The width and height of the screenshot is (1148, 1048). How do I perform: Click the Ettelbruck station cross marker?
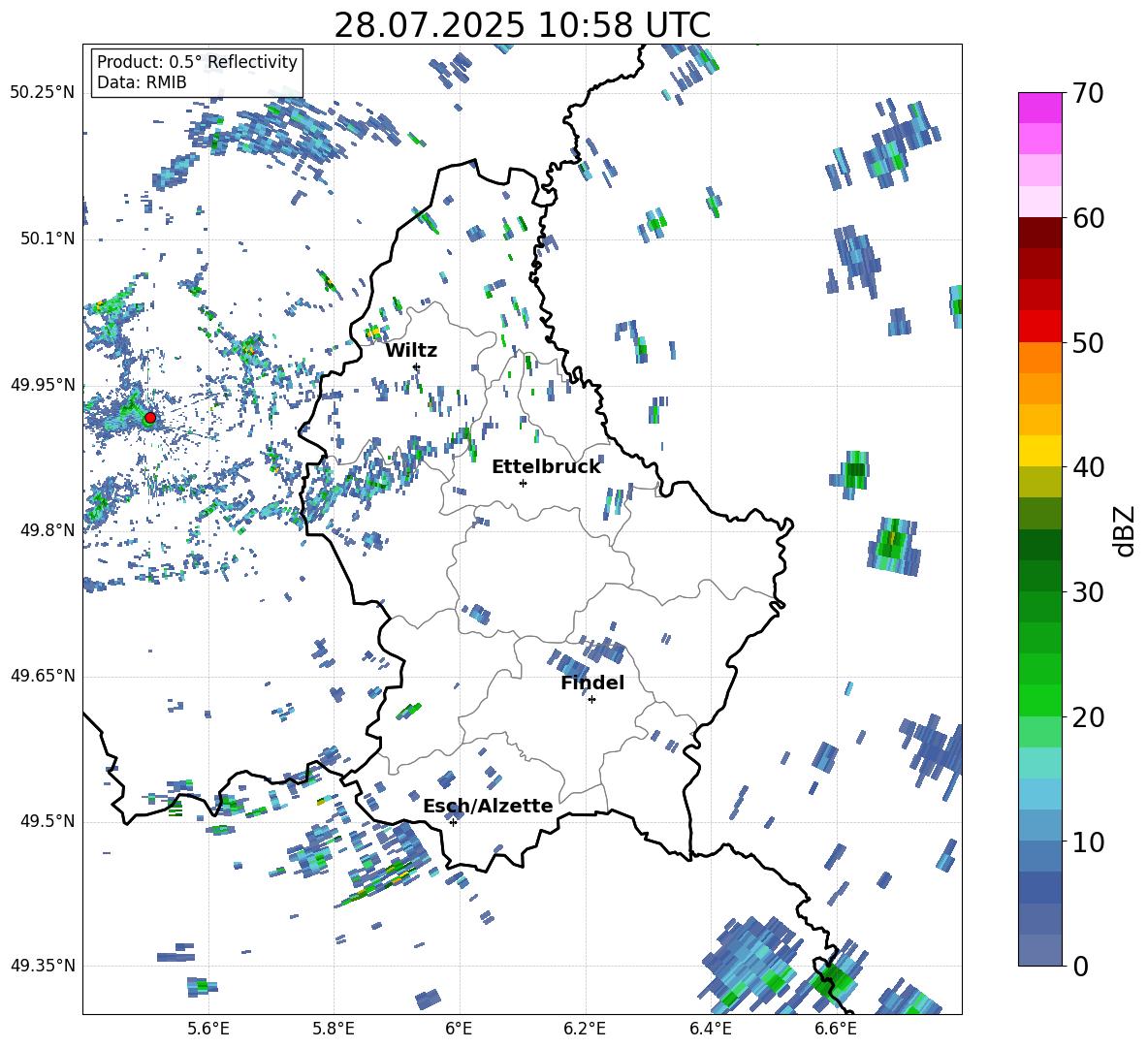point(523,483)
